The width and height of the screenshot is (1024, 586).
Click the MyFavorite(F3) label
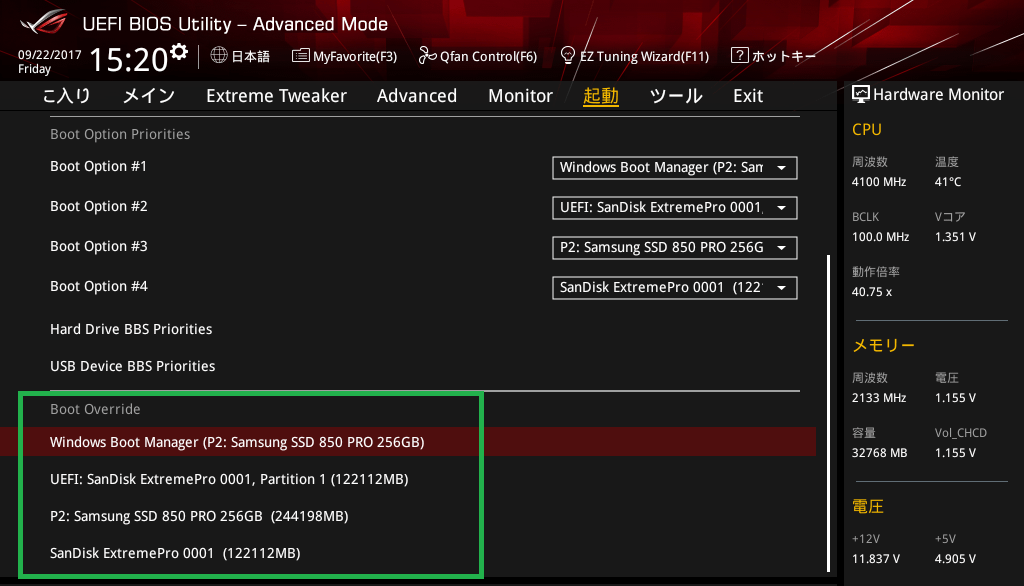[355, 56]
